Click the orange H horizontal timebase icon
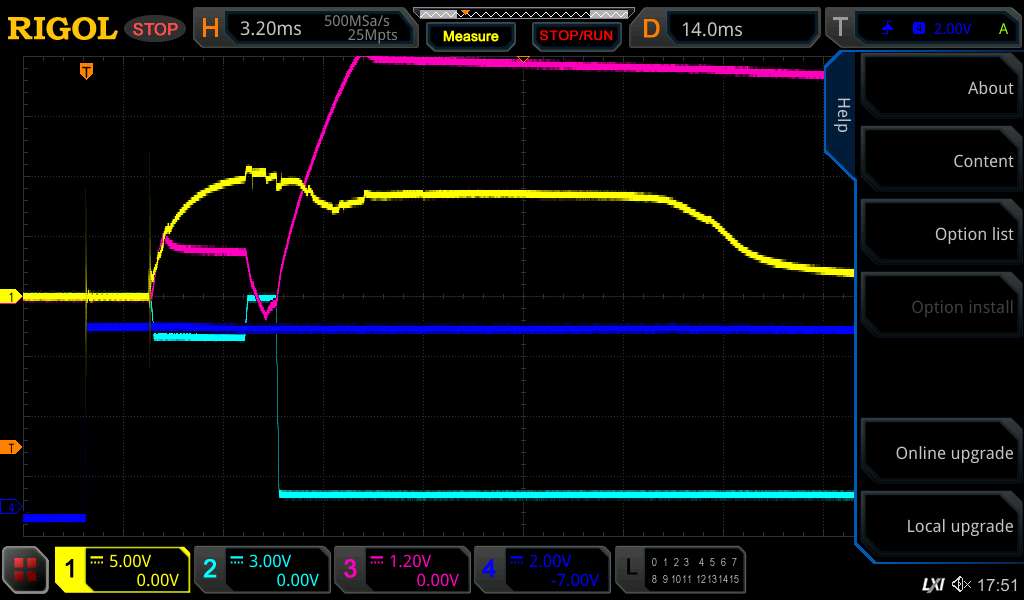 pos(210,28)
